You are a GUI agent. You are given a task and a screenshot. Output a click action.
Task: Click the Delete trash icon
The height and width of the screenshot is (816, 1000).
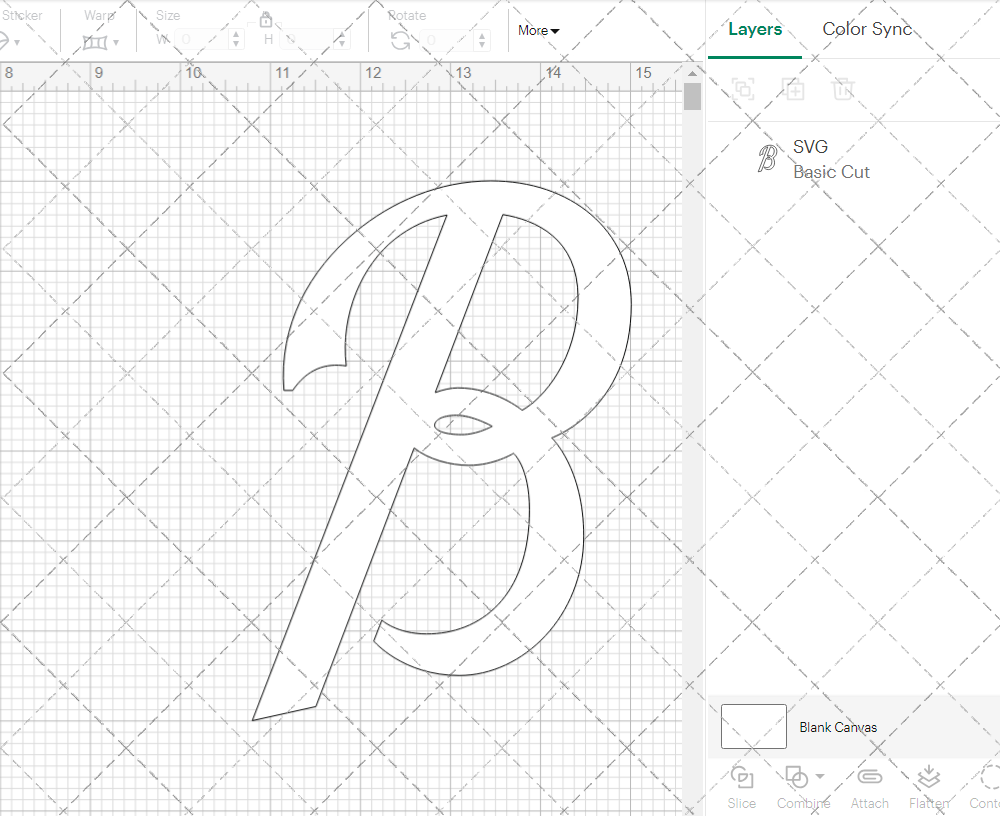pos(843,89)
